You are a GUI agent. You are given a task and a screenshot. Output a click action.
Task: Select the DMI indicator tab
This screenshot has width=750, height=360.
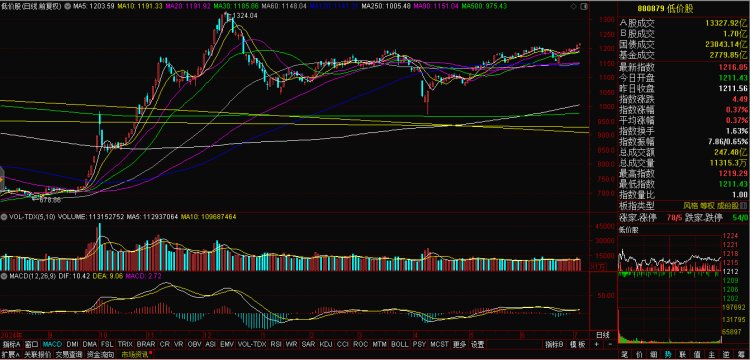coord(73,344)
